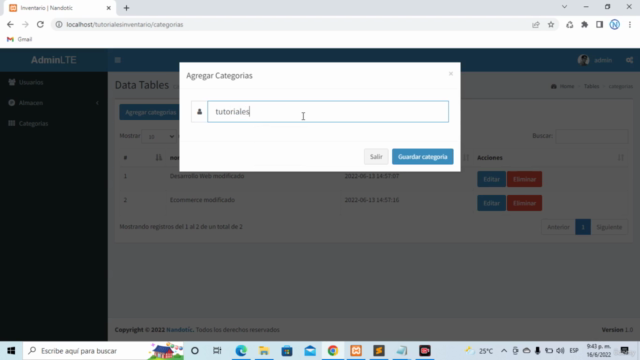
Task: Click page 1 pagination button
Action: click(x=583, y=227)
